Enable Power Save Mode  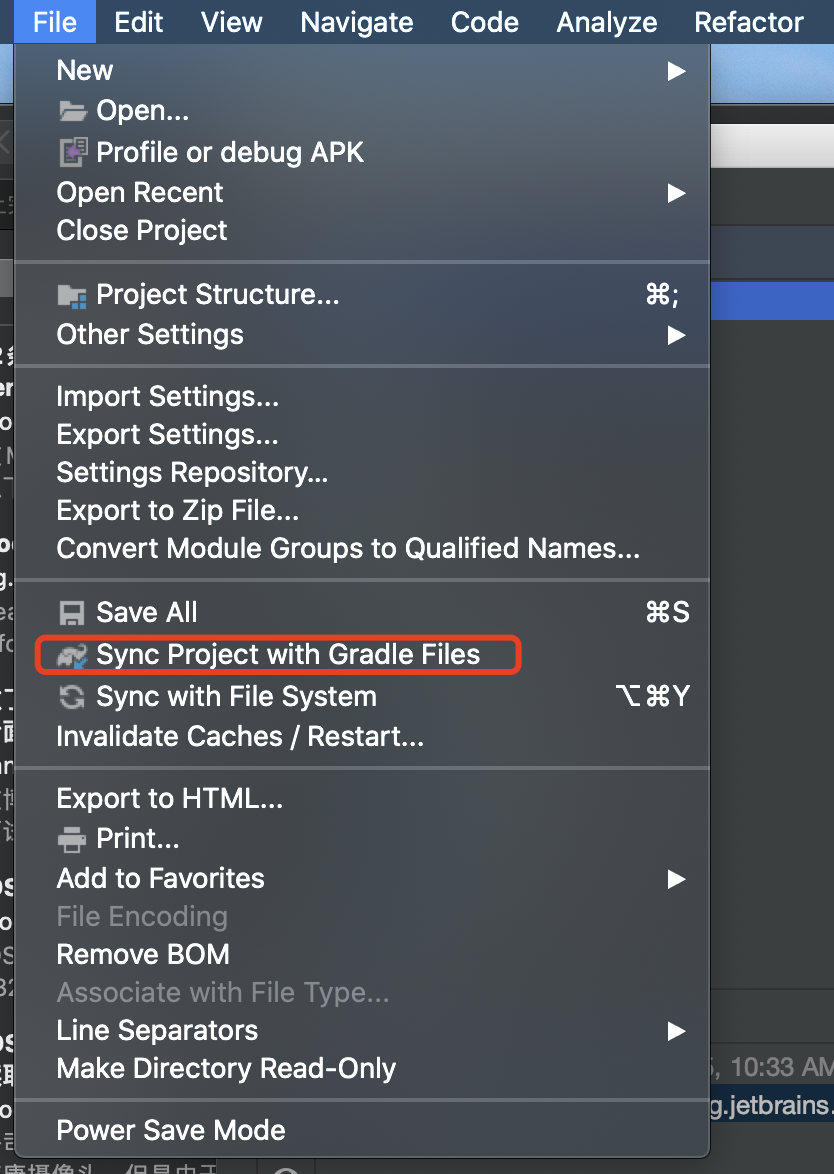[170, 1130]
